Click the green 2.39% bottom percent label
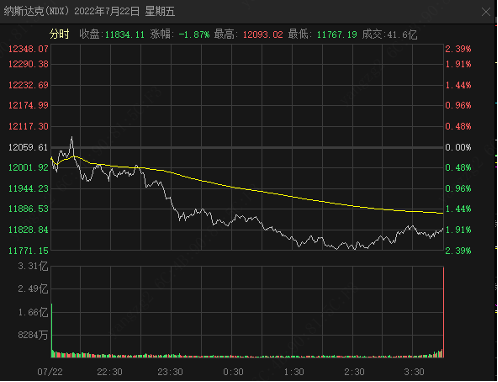 coord(458,251)
